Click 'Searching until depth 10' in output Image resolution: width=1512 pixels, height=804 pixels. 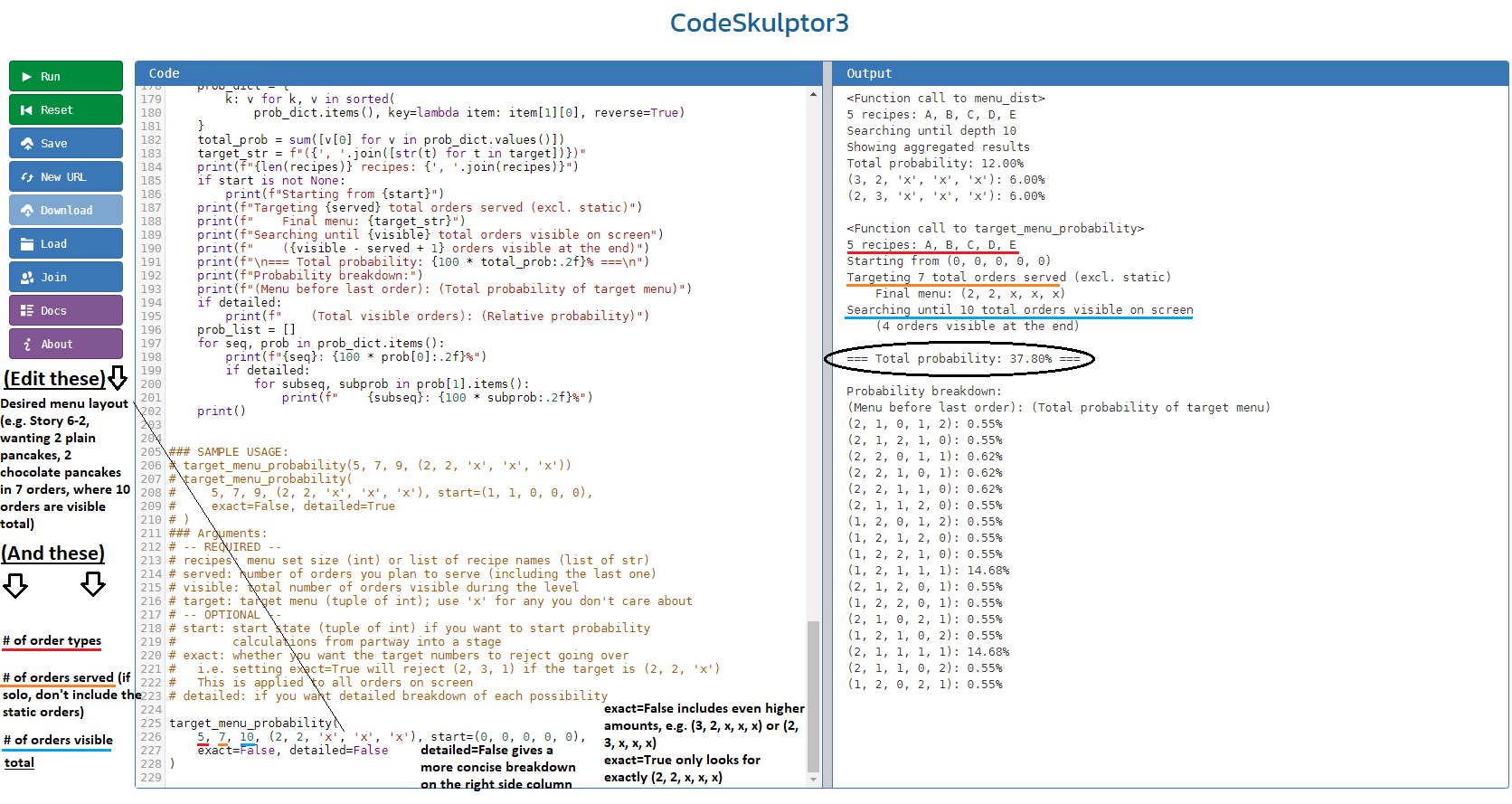click(x=931, y=131)
